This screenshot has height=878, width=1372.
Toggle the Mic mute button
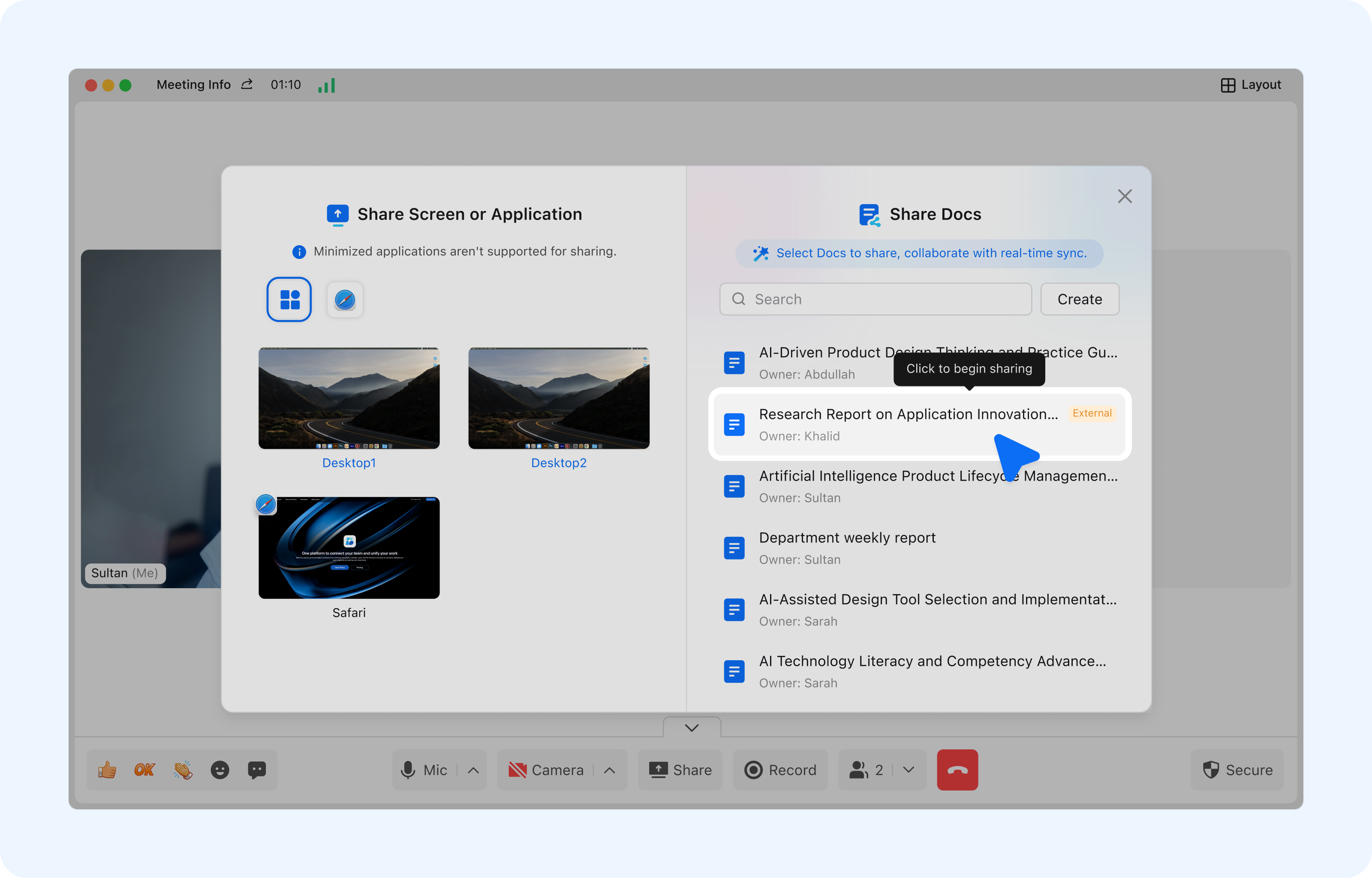coord(424,770)
